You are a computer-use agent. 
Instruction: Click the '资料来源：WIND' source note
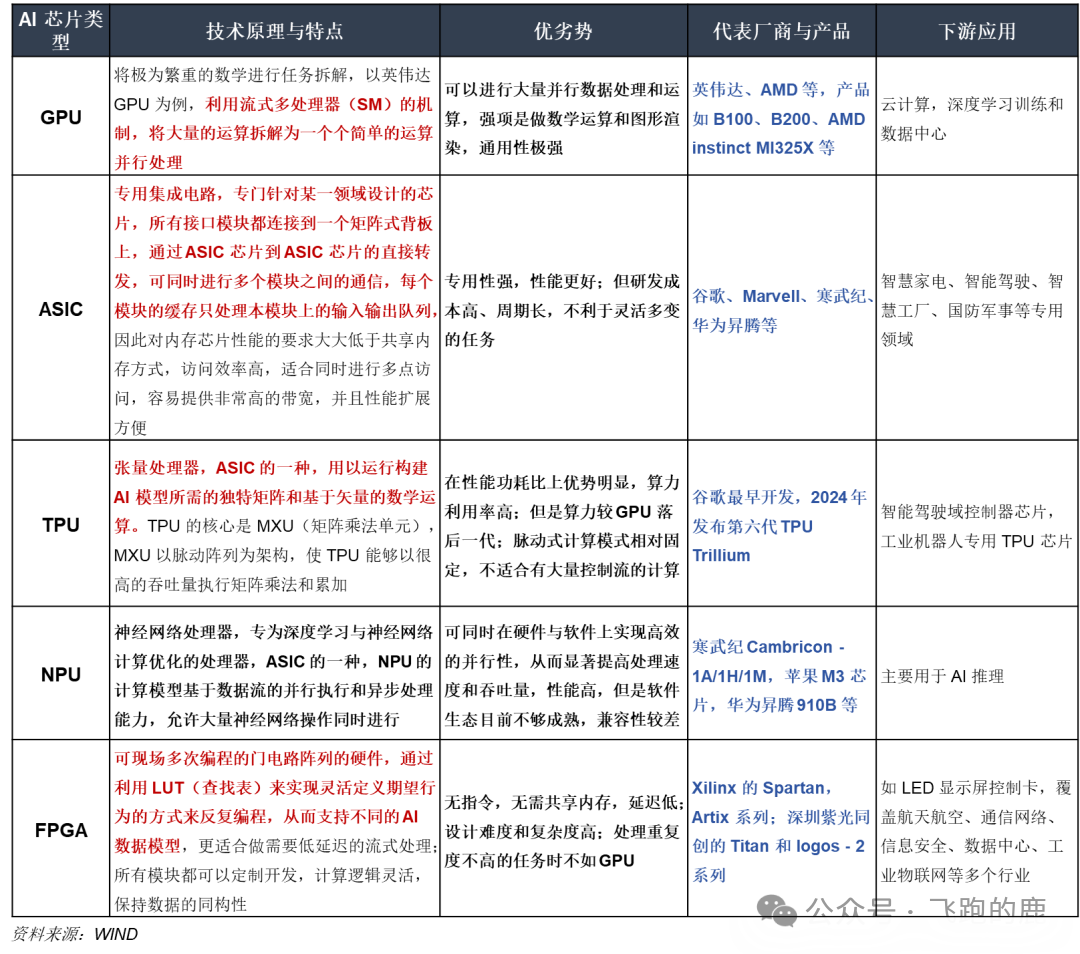75,934
